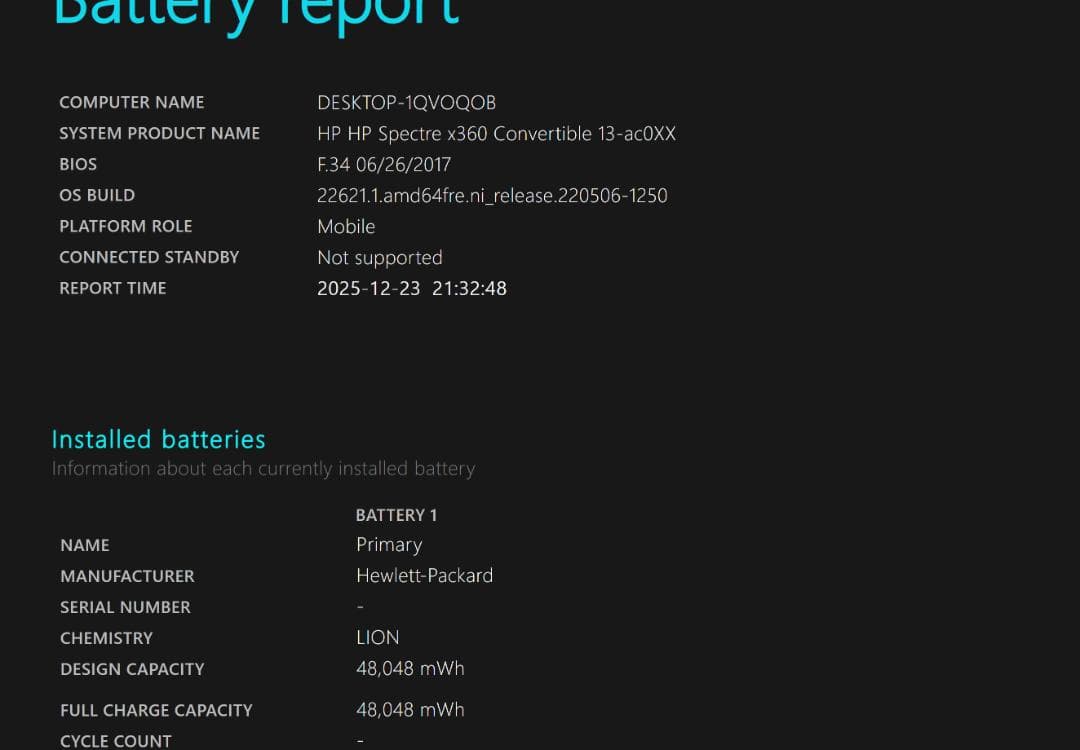Select the Primary battery name value
The height and width of the screenshot is (750, 1080).
tap(389, 545)
